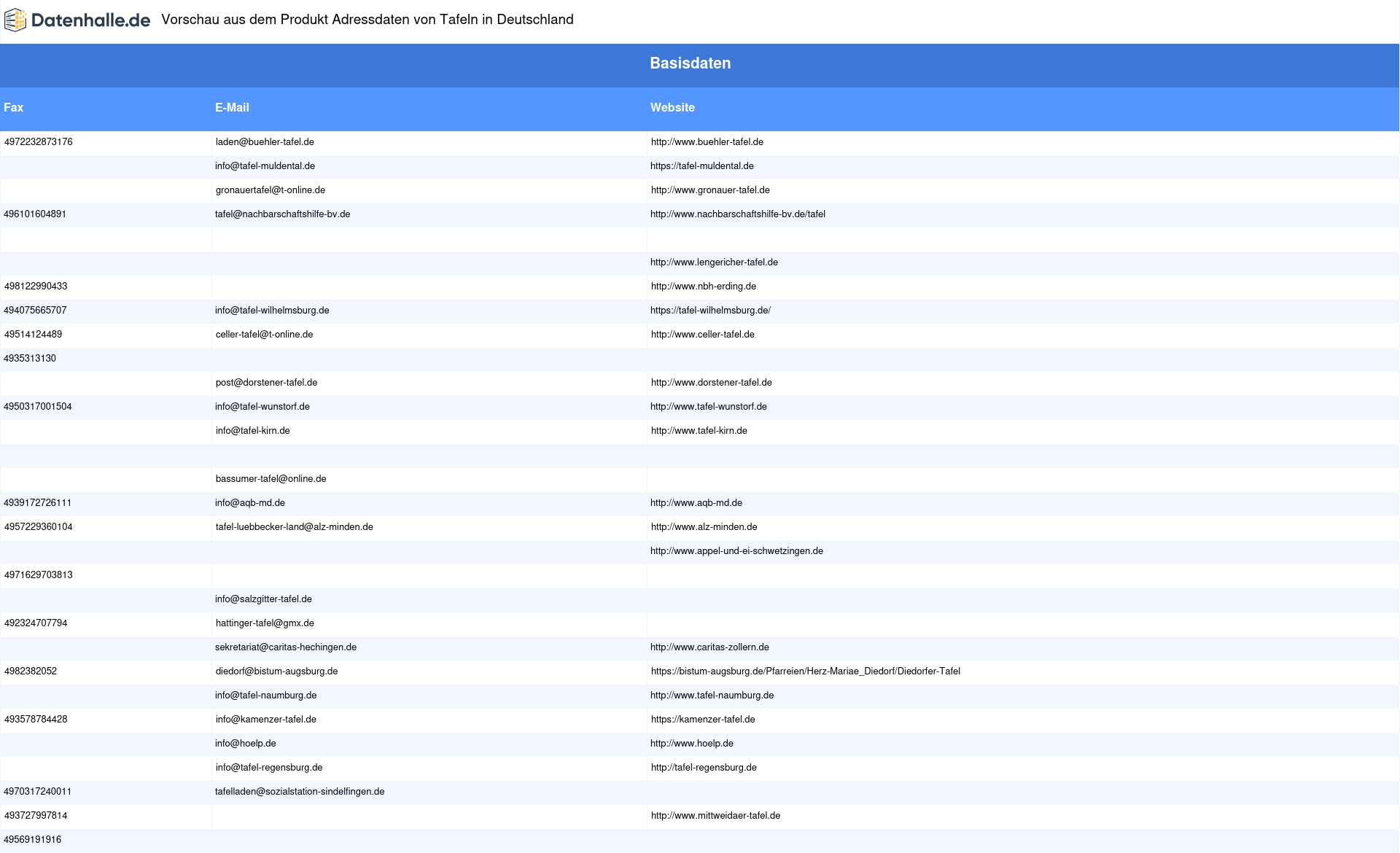
Task: Click email post@dorstener-tafel.de
Action: tap(266, 383)
